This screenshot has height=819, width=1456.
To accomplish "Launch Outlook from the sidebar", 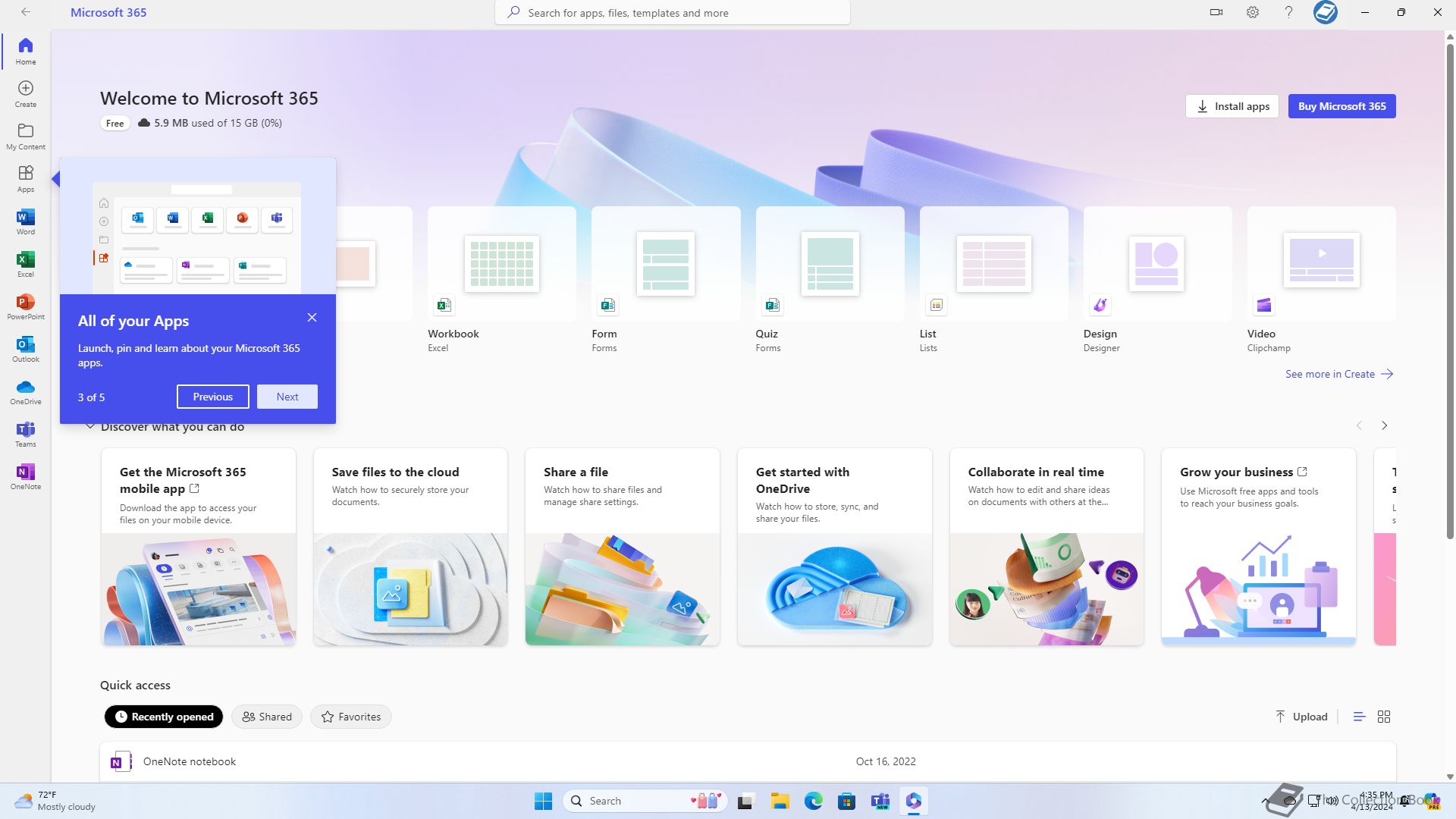I will coord(26,349).
